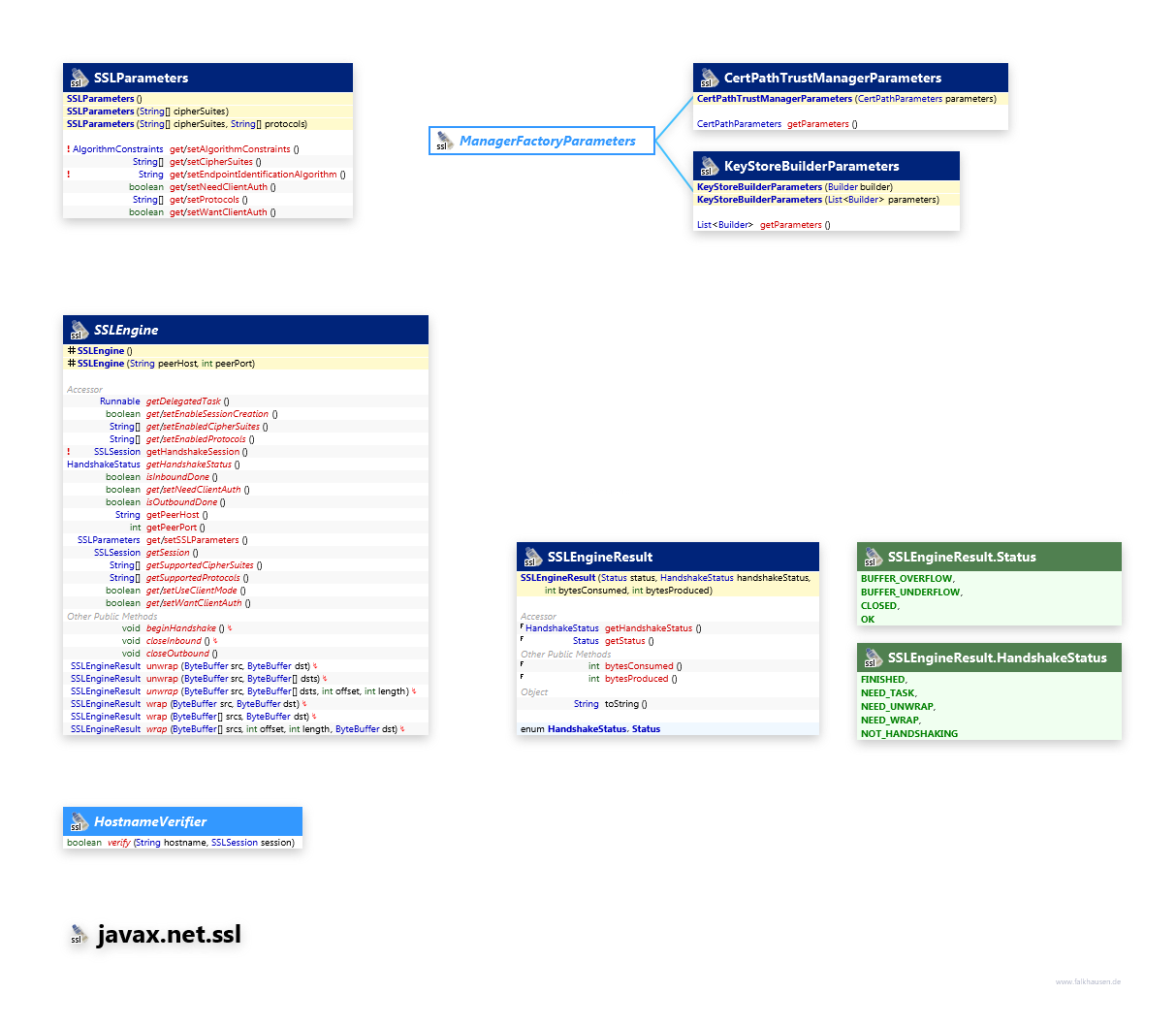Image resolution: width=1176 pixels, height=1026 pixels.
Task: Click get/setWantClientAuth in SSLParameters
Action: coord(218,212)
